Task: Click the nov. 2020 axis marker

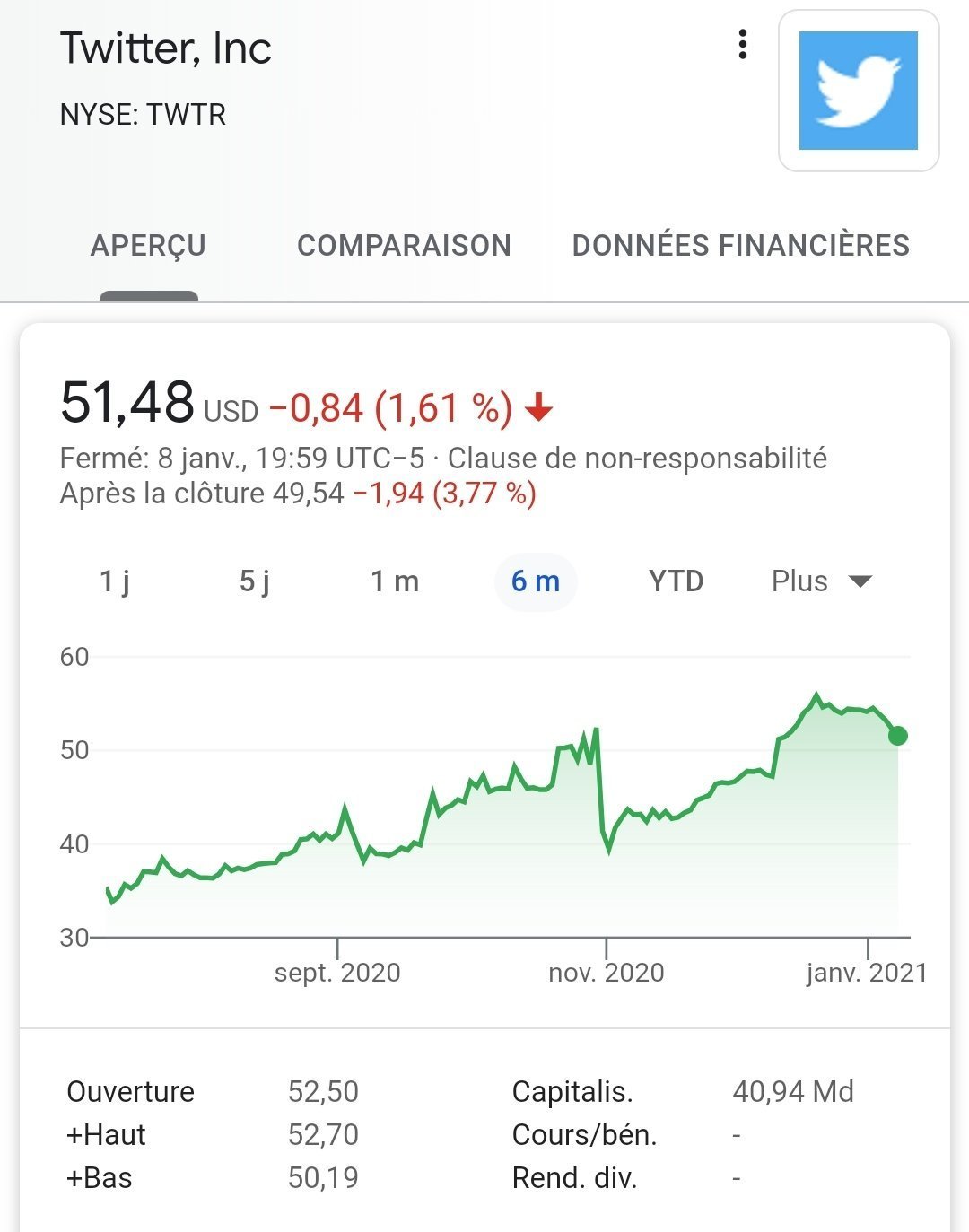Action: click(x=607, y=972)
